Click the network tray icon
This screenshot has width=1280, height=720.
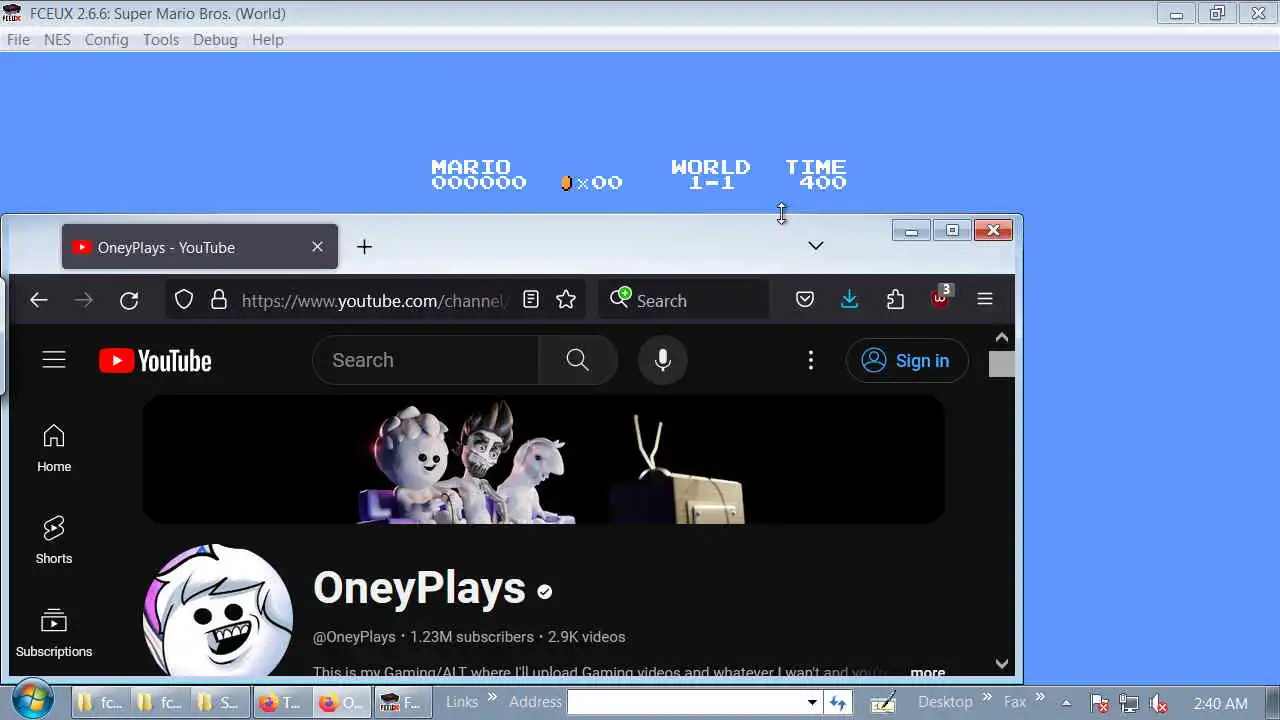click(1128, 703)
